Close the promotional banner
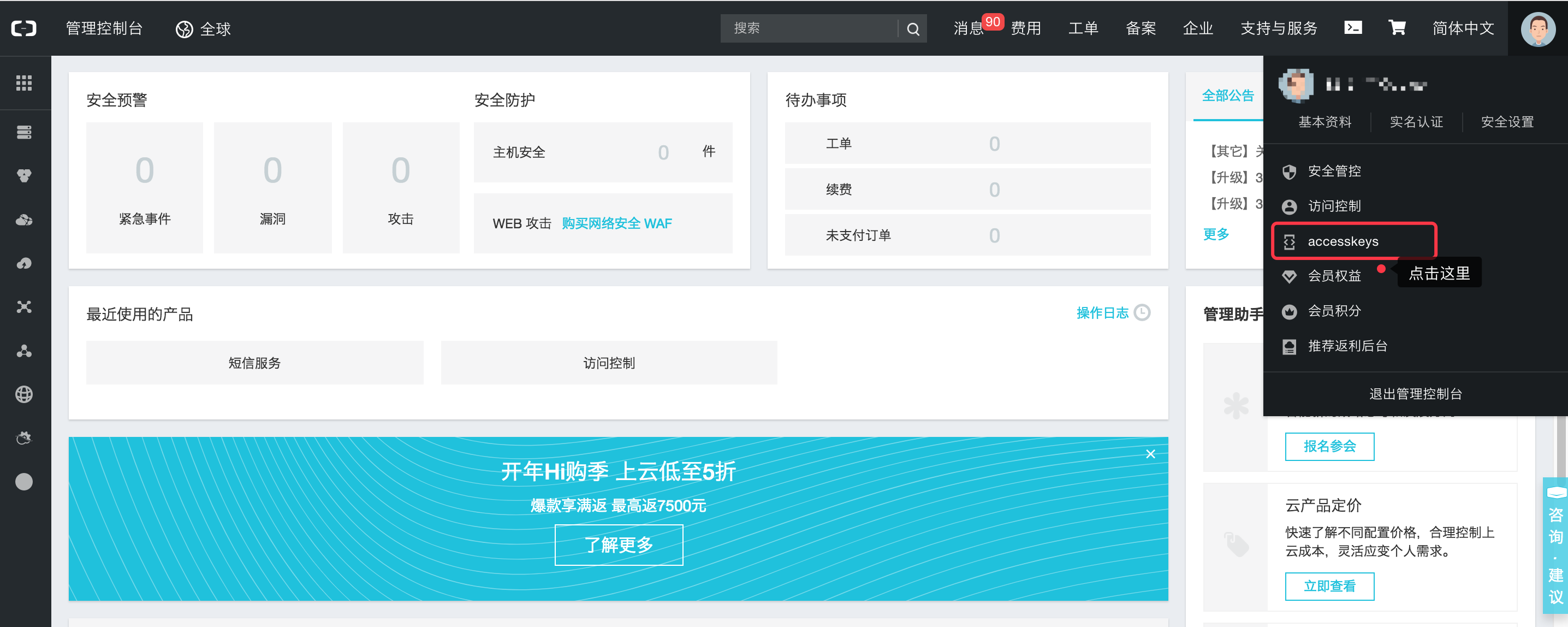This screenshot has width=1568, height=627. 1150,453
